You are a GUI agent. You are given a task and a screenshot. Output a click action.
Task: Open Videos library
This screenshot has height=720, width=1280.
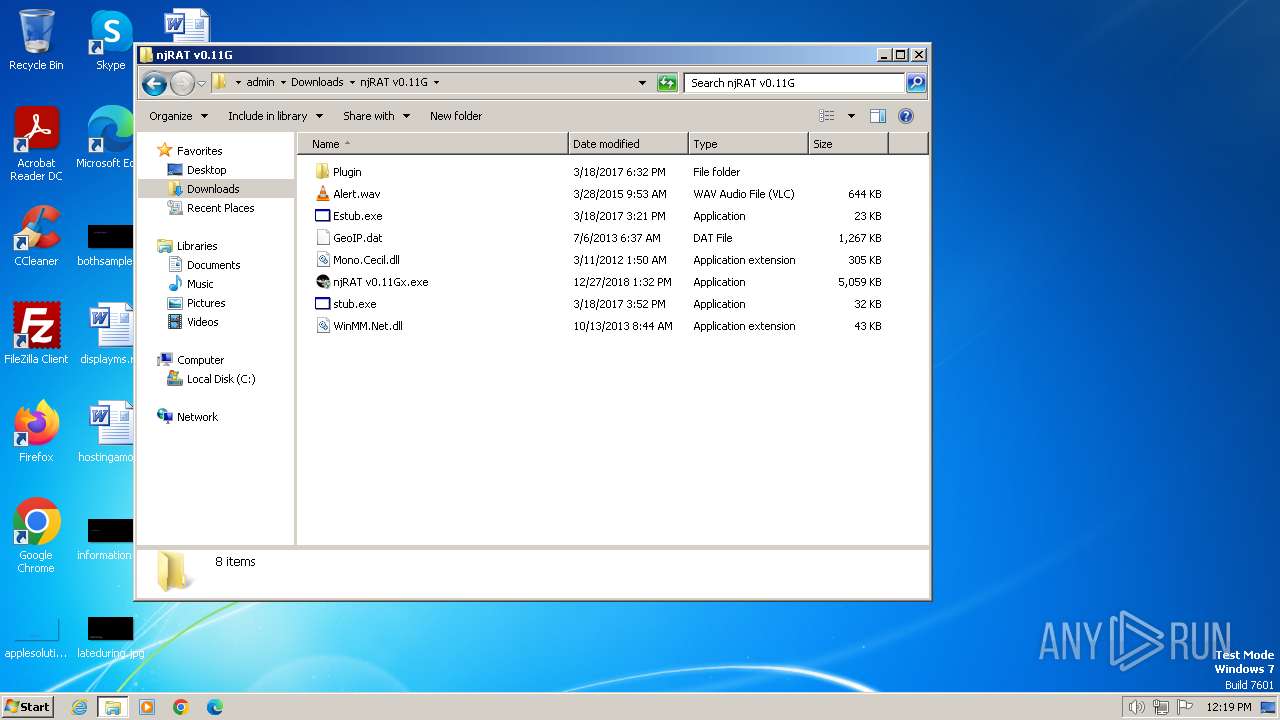(202, 322)
